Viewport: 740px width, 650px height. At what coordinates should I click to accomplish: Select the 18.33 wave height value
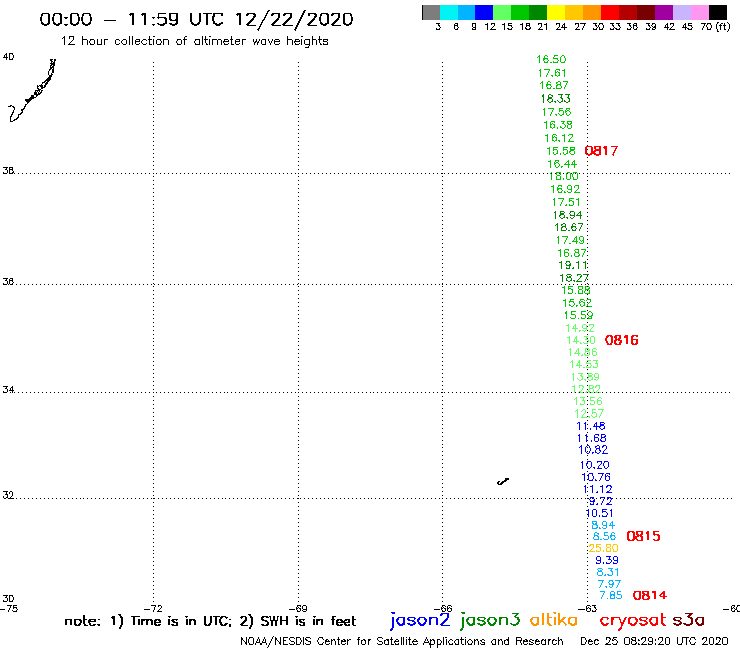point(555,99)
